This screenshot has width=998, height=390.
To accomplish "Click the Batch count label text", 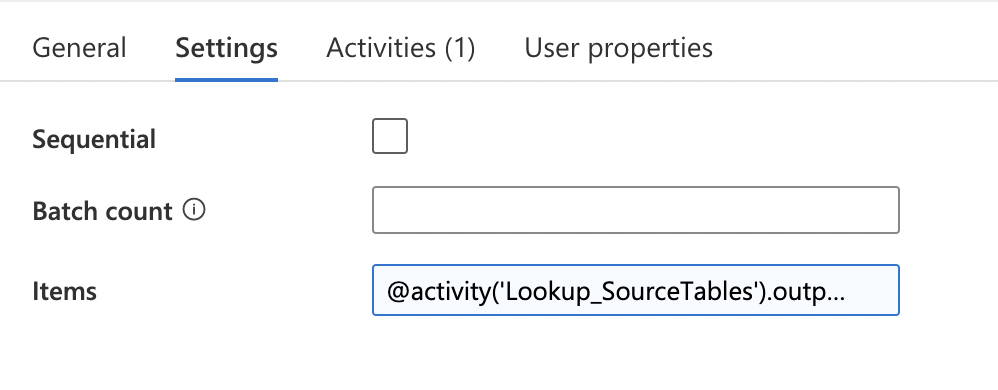I will coord(102,211).
